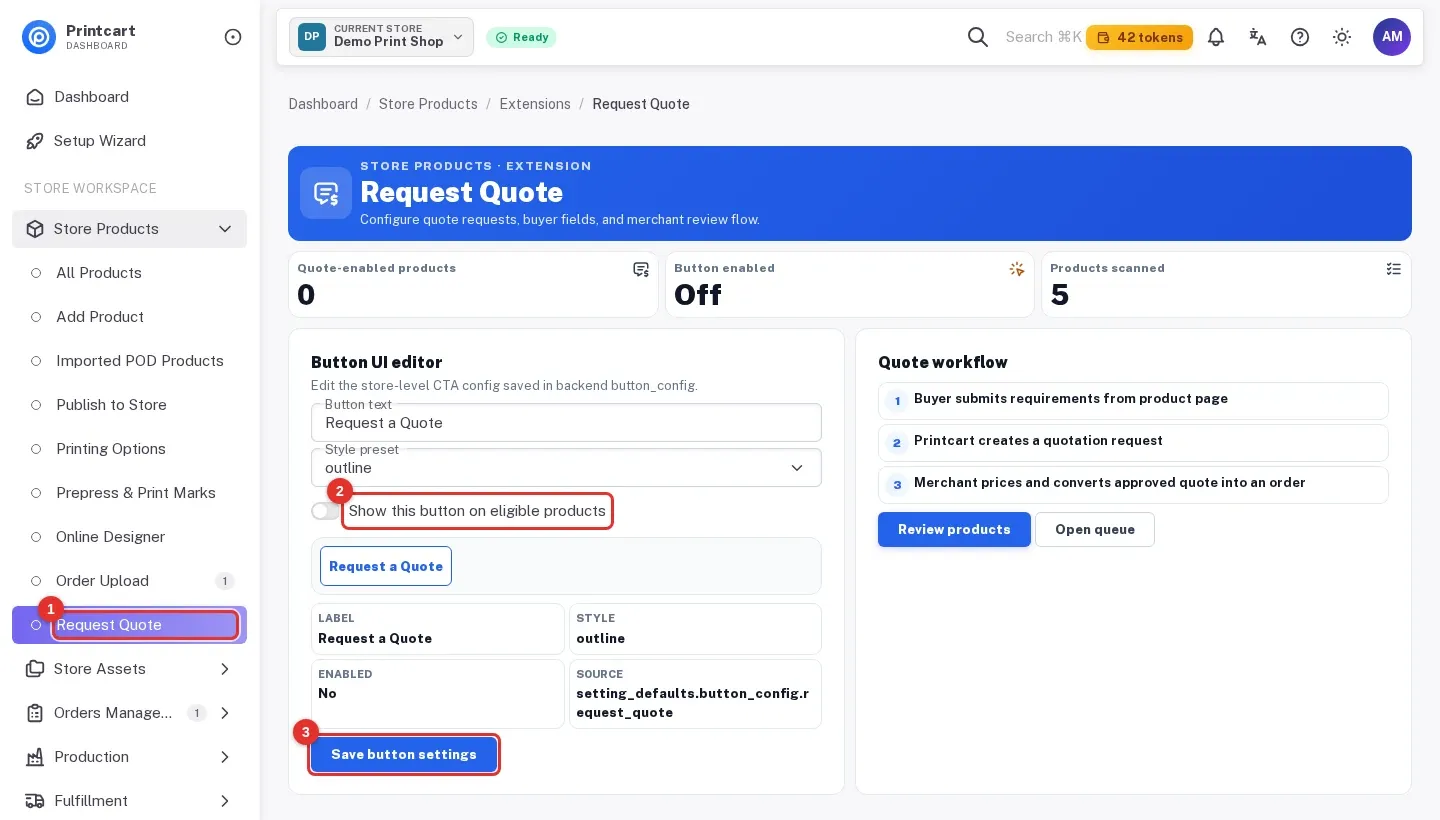Switch the light/dark theme icon
Screen dimensions: 1440x820
click(1342, 37)
